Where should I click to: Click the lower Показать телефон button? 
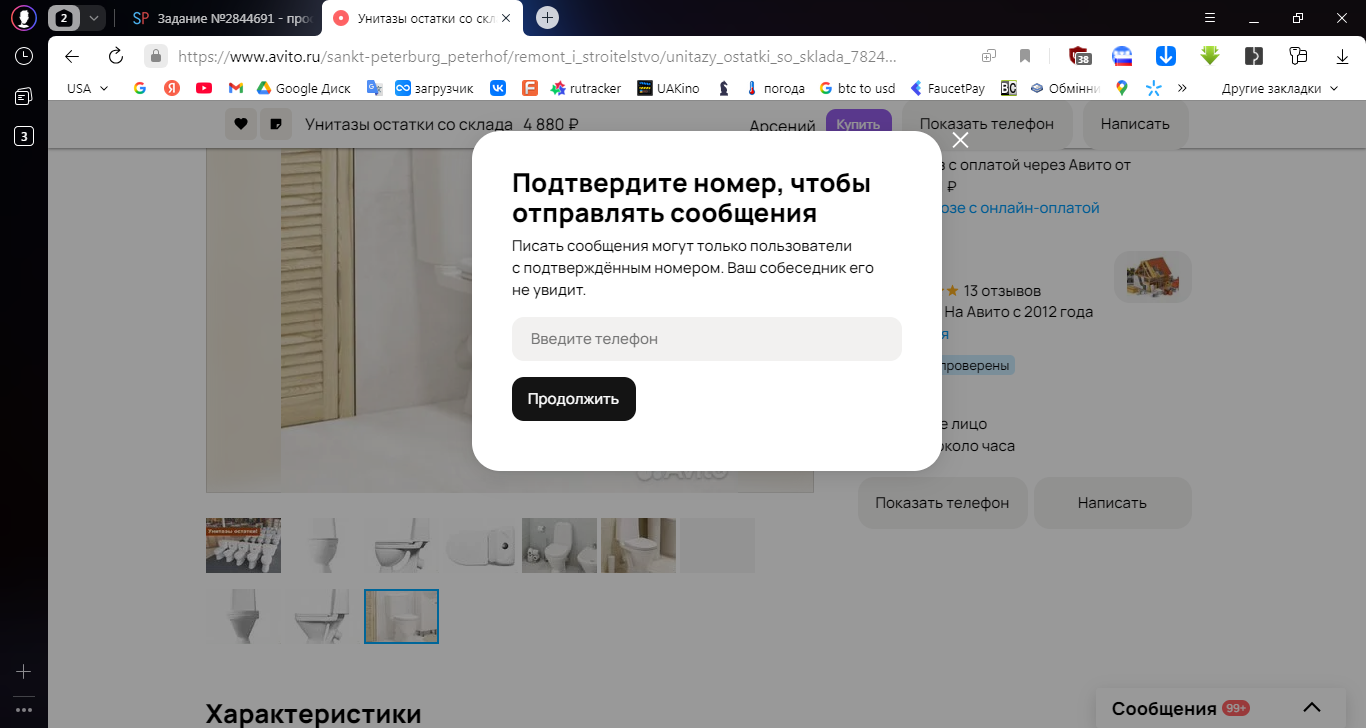click(942, 503)
